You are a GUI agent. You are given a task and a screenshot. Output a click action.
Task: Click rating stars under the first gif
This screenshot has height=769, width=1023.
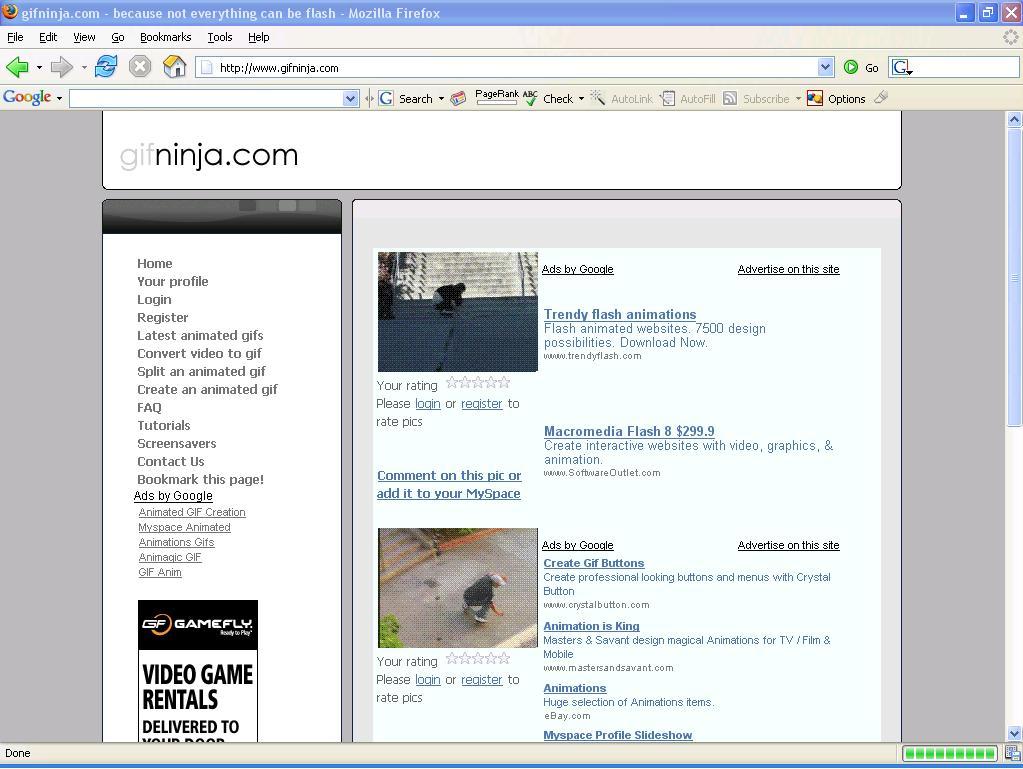click(478, 383)
